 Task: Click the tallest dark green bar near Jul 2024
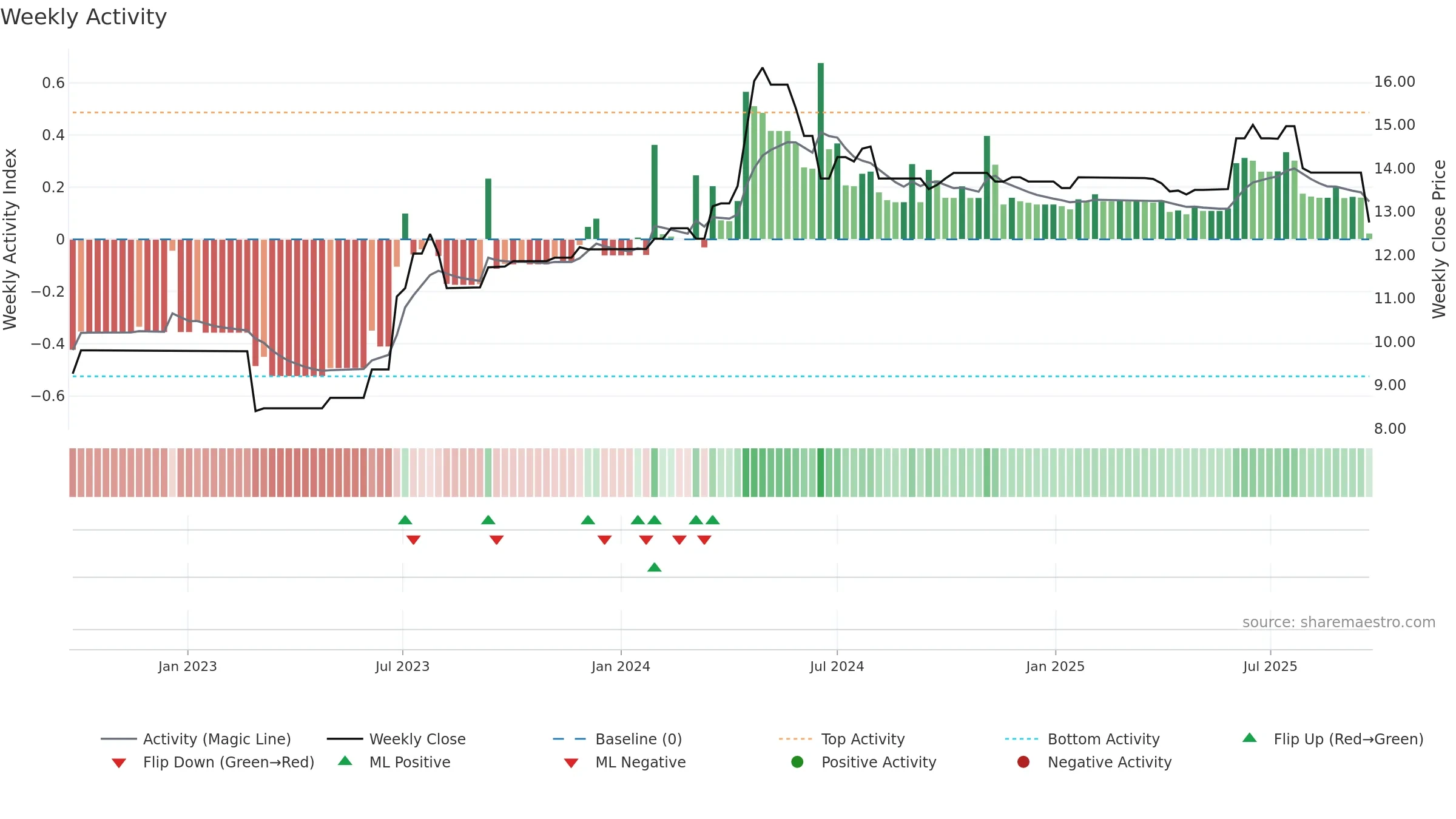pos(821,151)
